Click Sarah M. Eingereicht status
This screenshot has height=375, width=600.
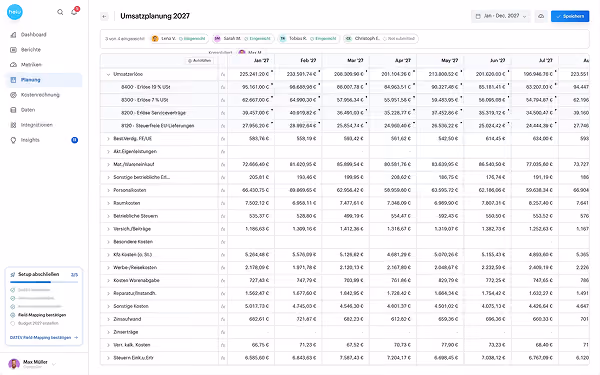258,39
